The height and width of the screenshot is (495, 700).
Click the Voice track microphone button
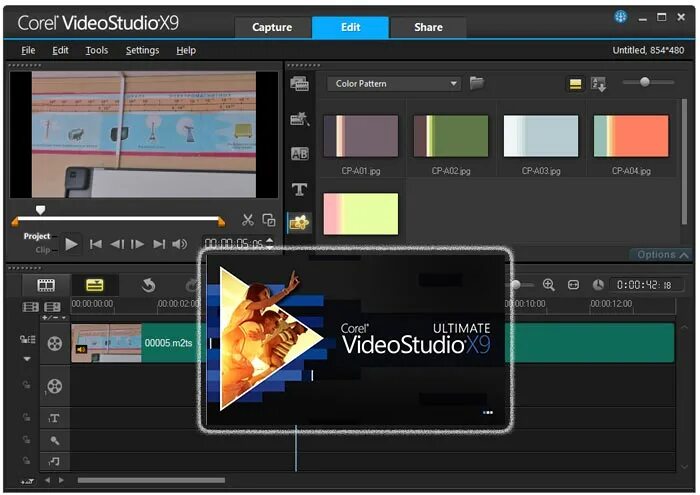[55, 441]
